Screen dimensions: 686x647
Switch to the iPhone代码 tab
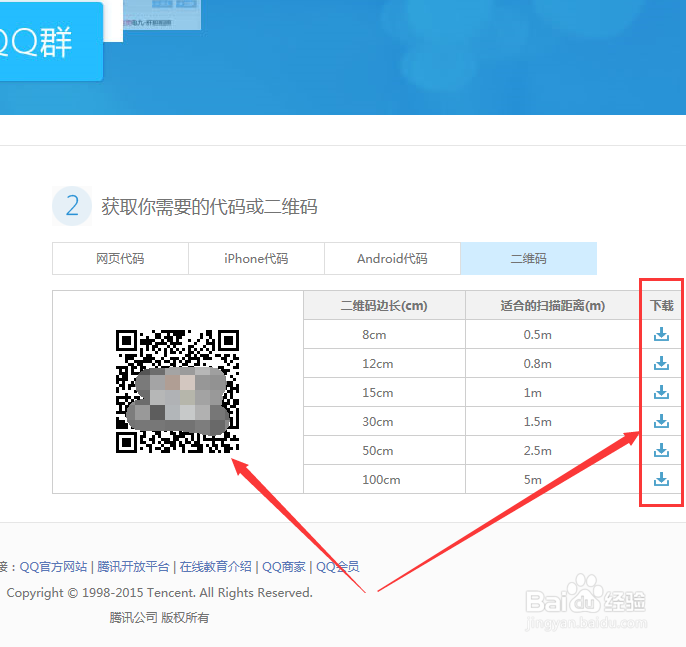[256, 259]
